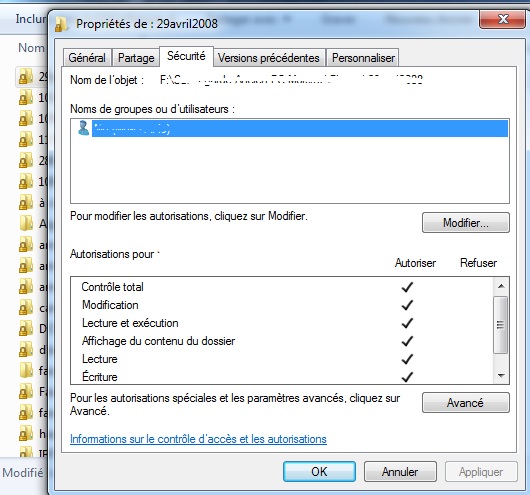This screenshot has width=530, height=495.
Task: Select the folder icon beside 'A' in Explorer
Action: coord(26,223)
